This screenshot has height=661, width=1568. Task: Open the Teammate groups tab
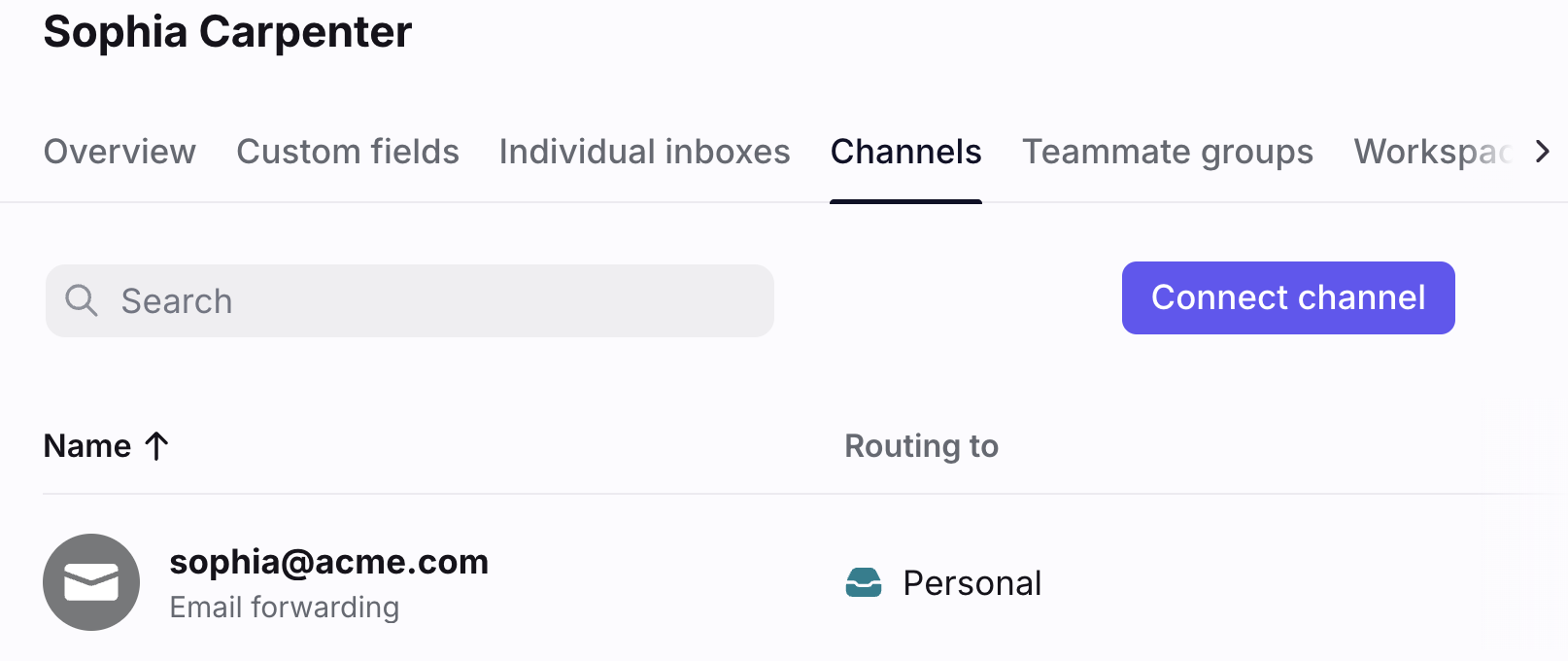(1168, 152)
